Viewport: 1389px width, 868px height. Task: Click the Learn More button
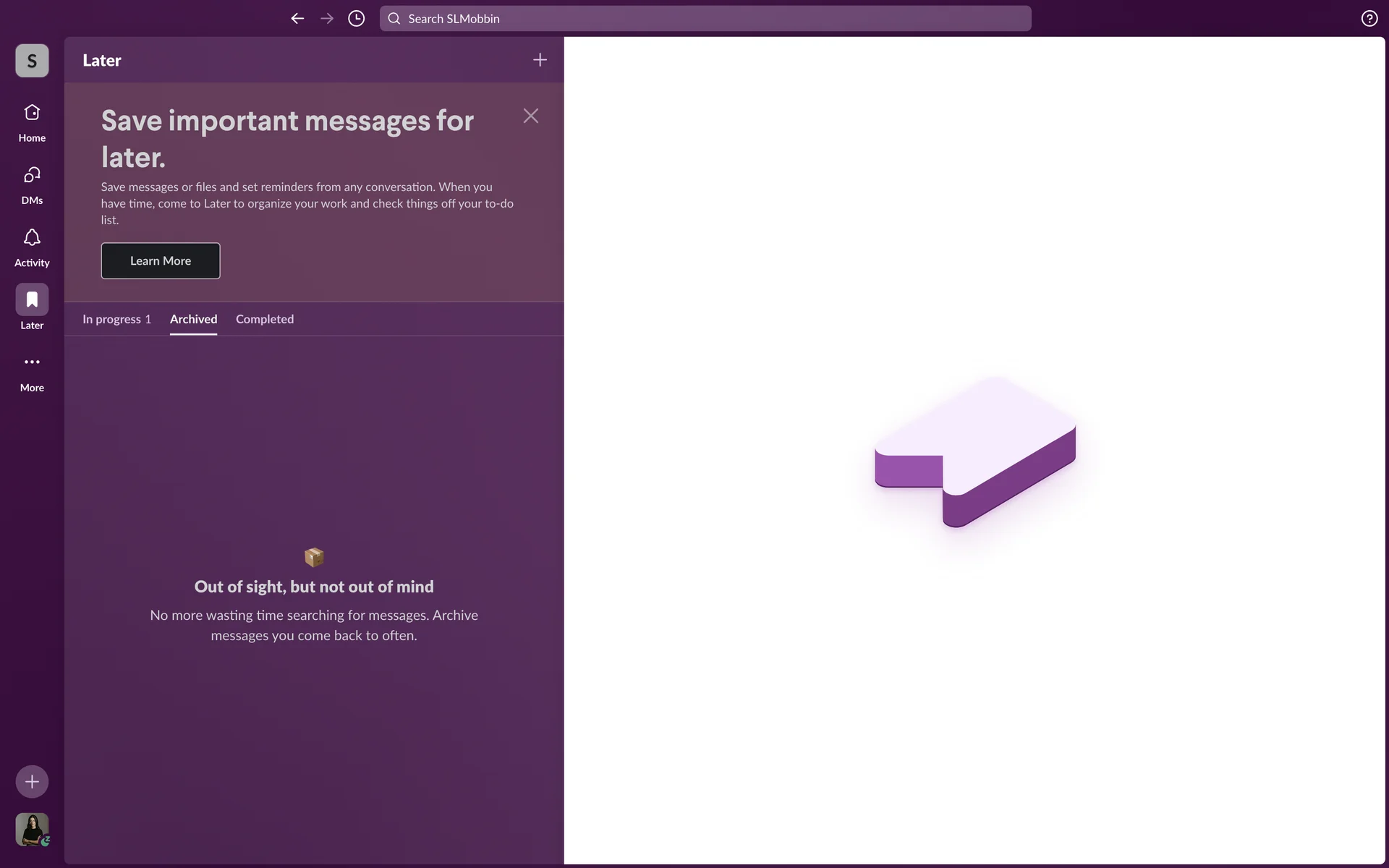tap(161, 261)
